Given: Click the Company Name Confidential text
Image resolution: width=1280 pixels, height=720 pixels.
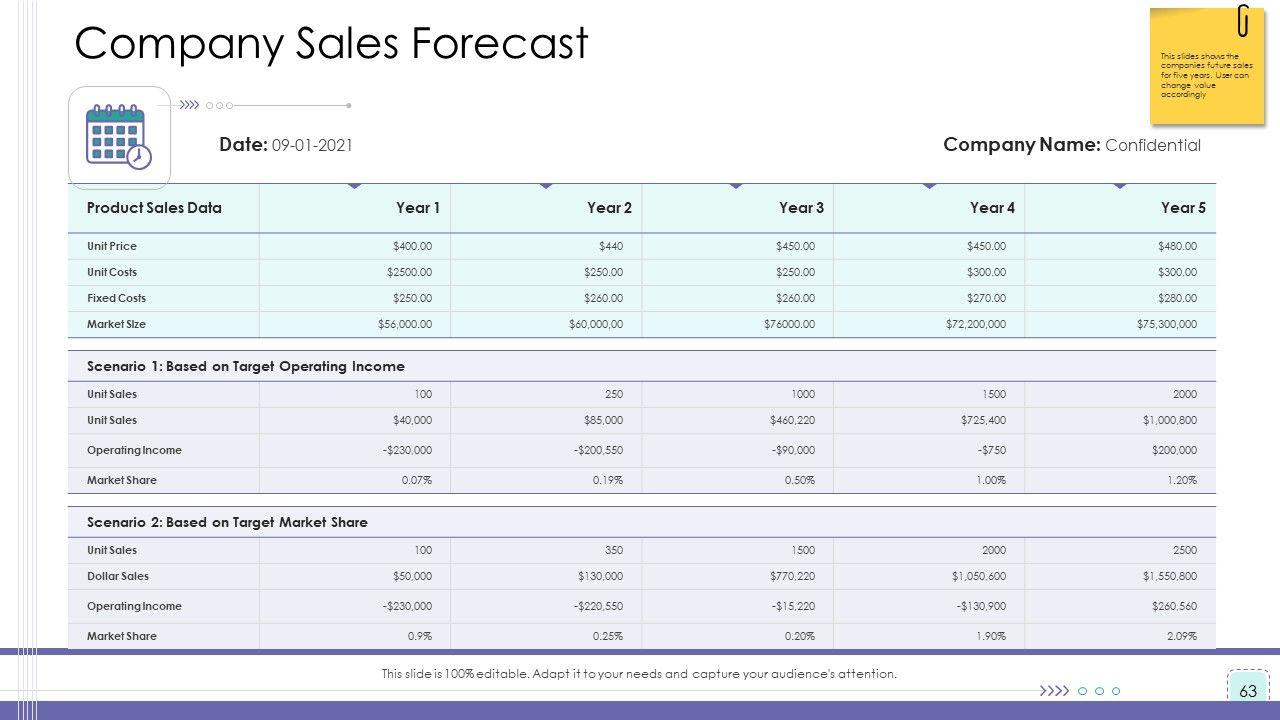Looking at the screenshot, I should [1072, 145].
